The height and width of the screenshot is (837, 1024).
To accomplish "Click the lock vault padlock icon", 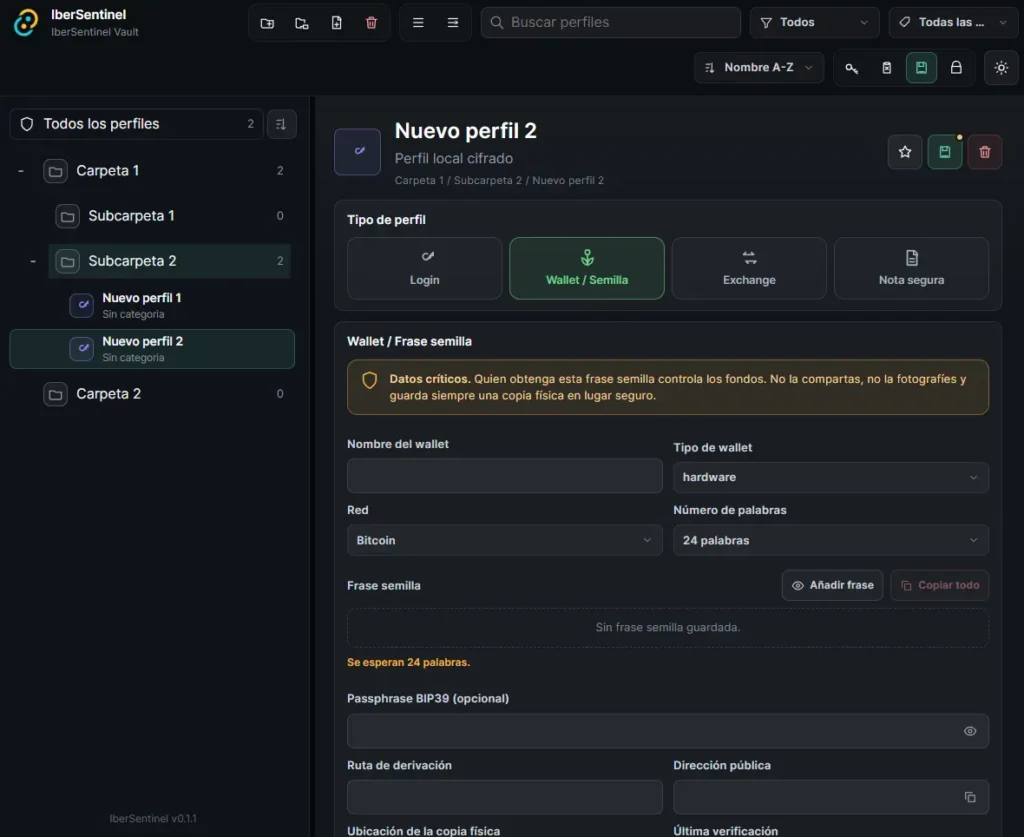I will [x=956, y=68].
